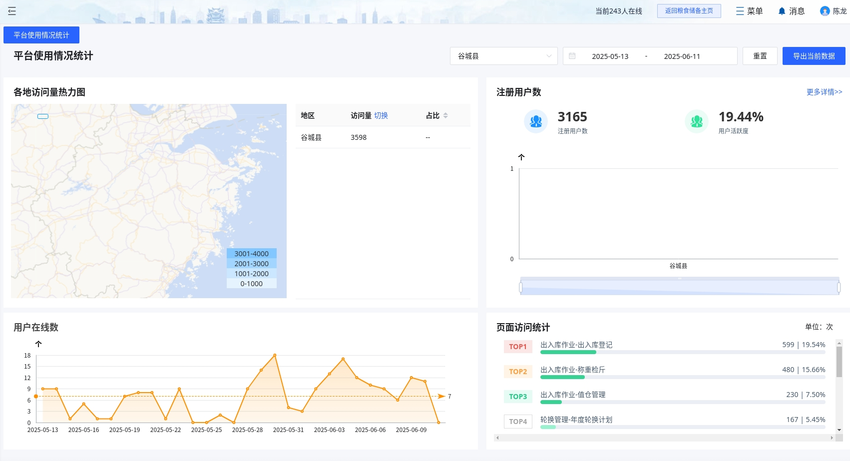This screenshot has height=461, width=850.
Task: Click 切换 link beside 访问量
Action: coord(381,116)
